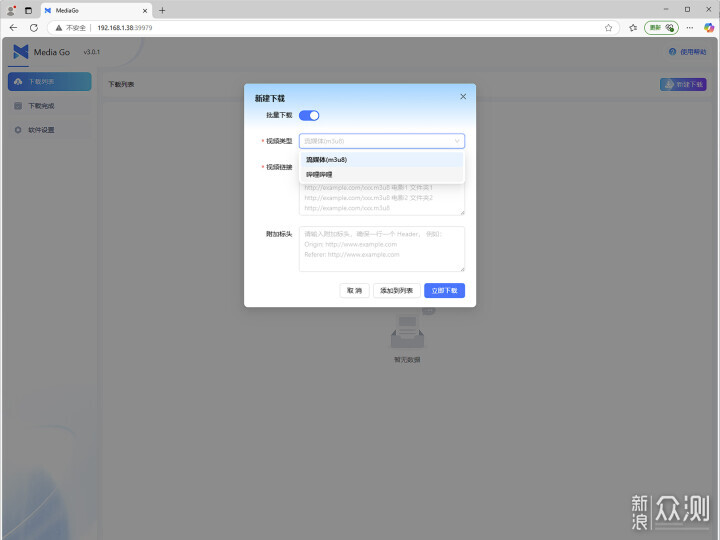Click the v3.0.1 version label
The image size is (720, 540).
click(91, 52)
